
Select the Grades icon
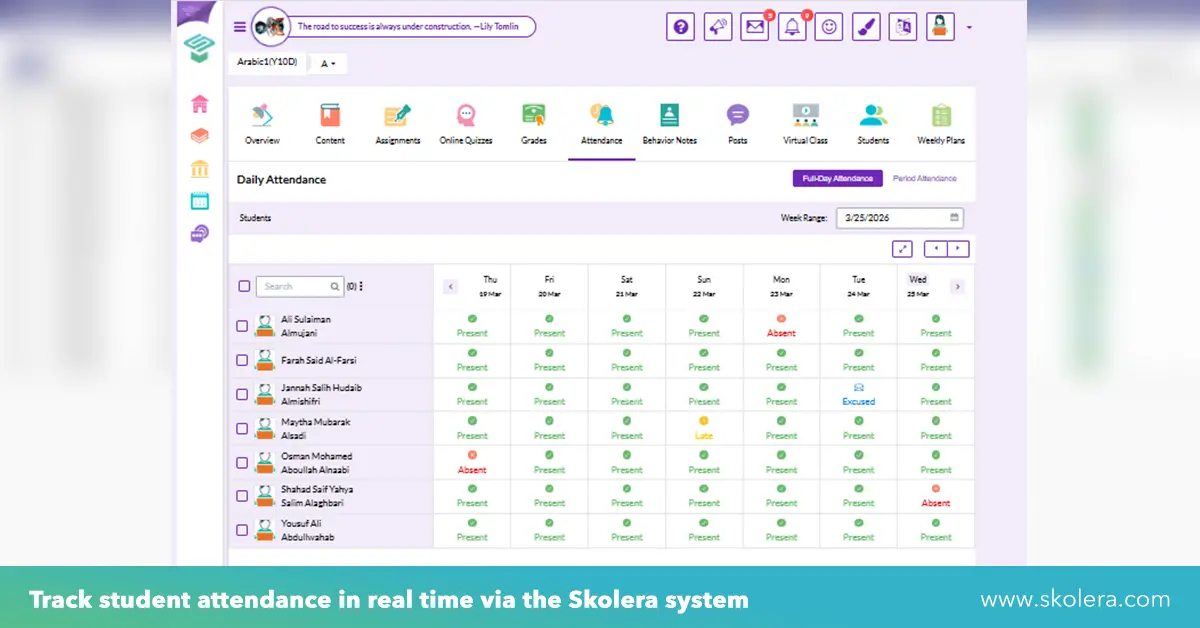click(x=533, y=115)
